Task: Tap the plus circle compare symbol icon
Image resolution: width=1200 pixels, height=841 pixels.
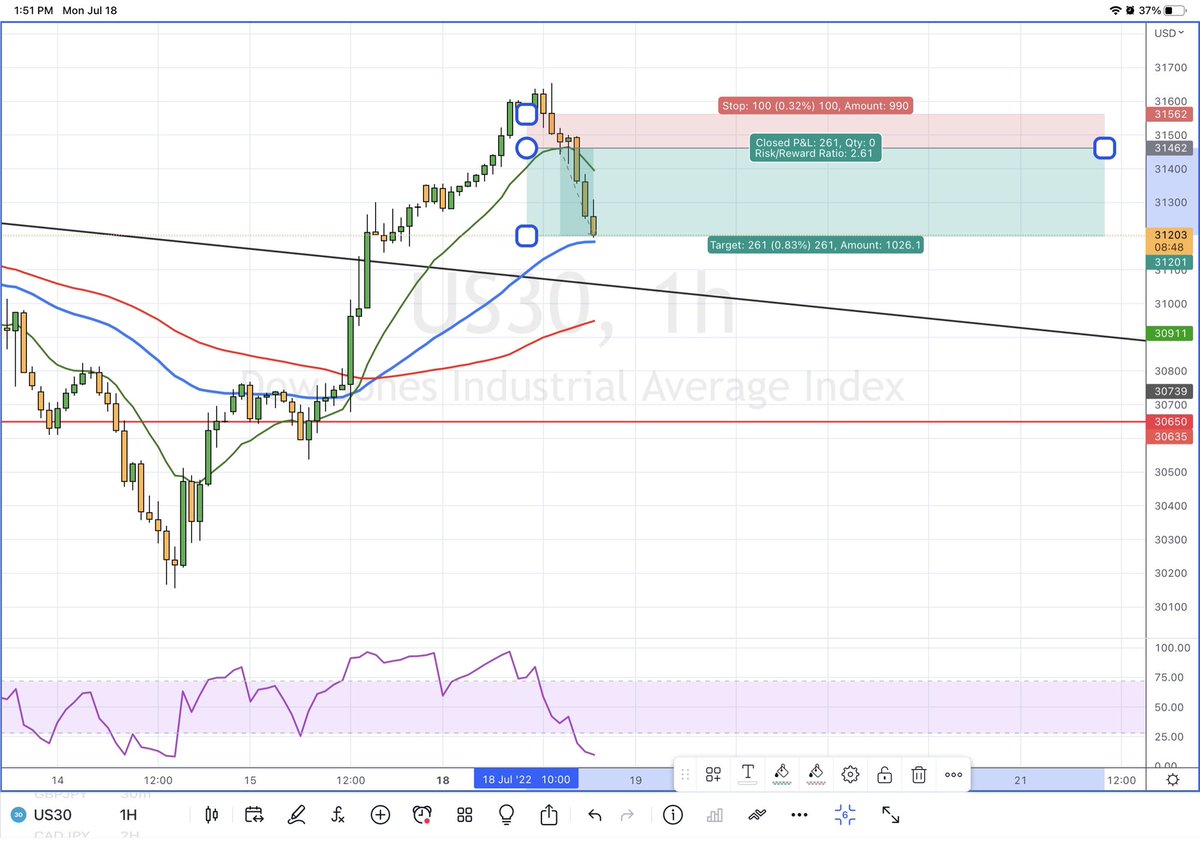Action: 380,815
